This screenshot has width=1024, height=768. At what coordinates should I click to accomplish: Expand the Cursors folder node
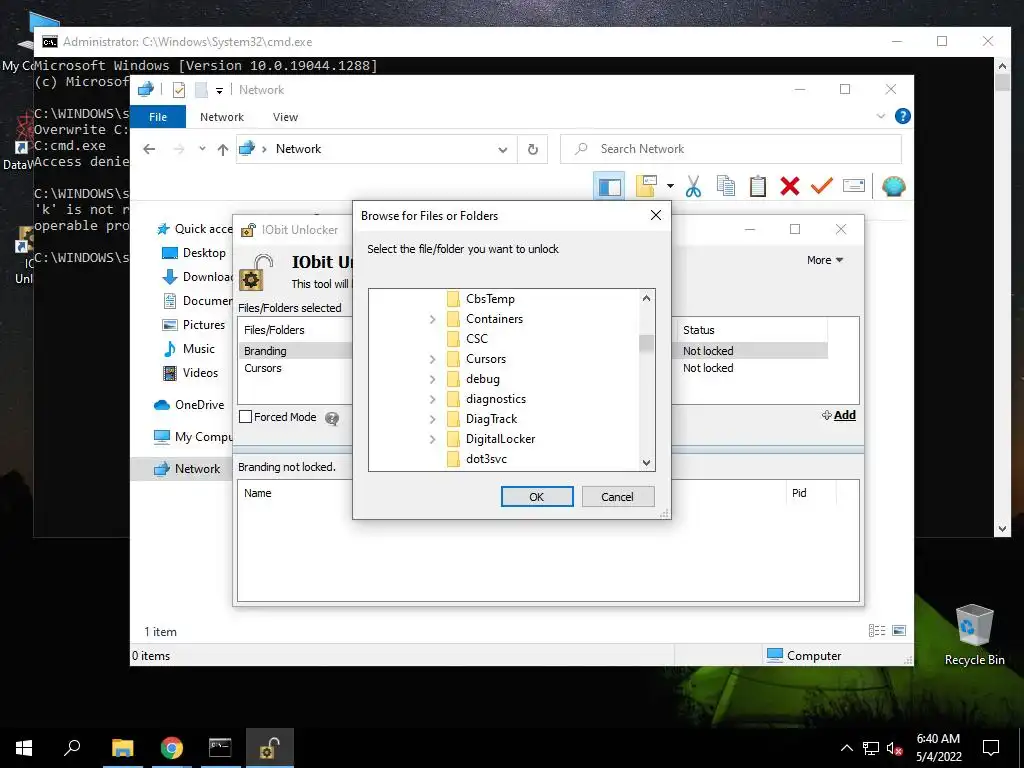[432, 359]
